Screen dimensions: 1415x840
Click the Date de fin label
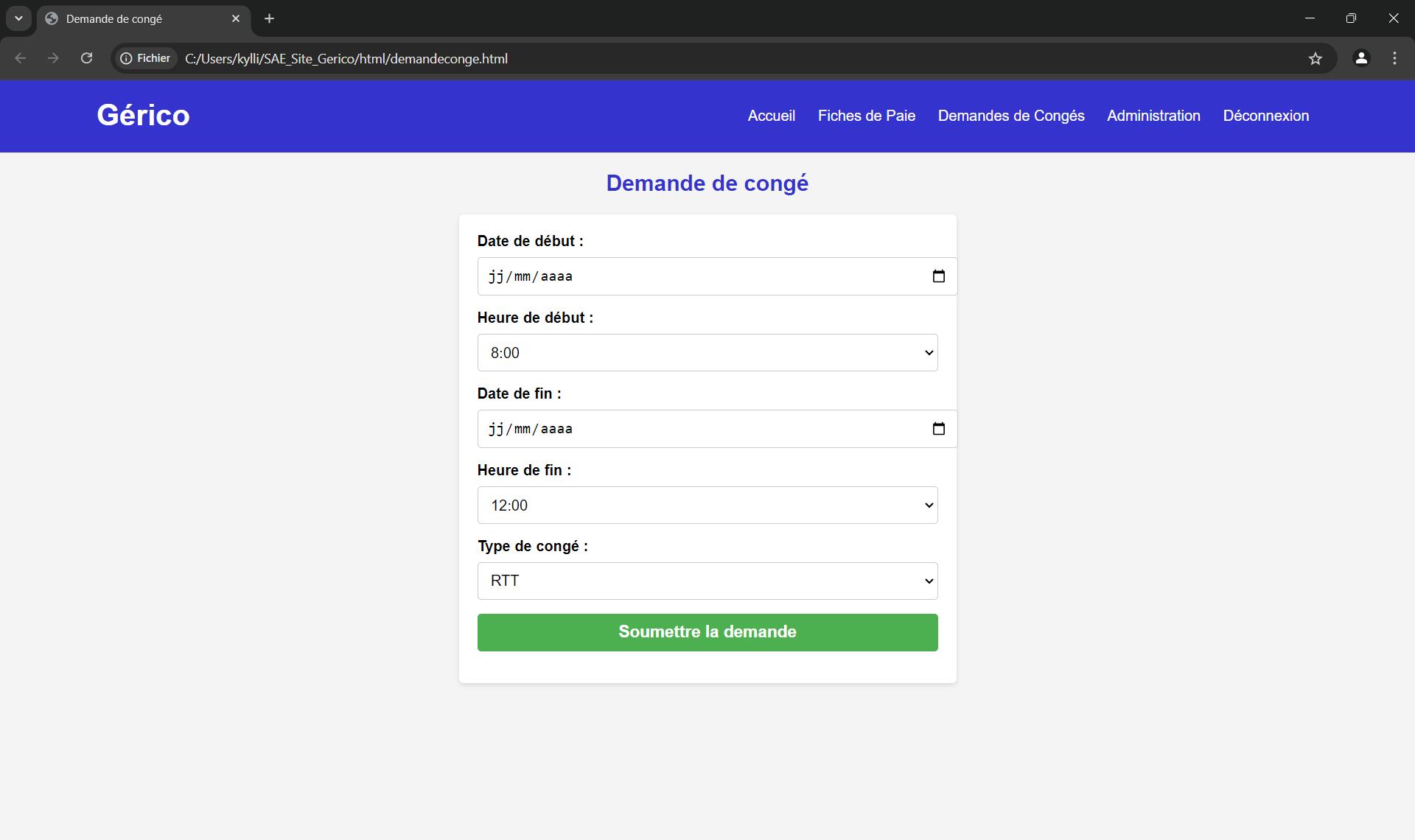(x=519, y=393)
